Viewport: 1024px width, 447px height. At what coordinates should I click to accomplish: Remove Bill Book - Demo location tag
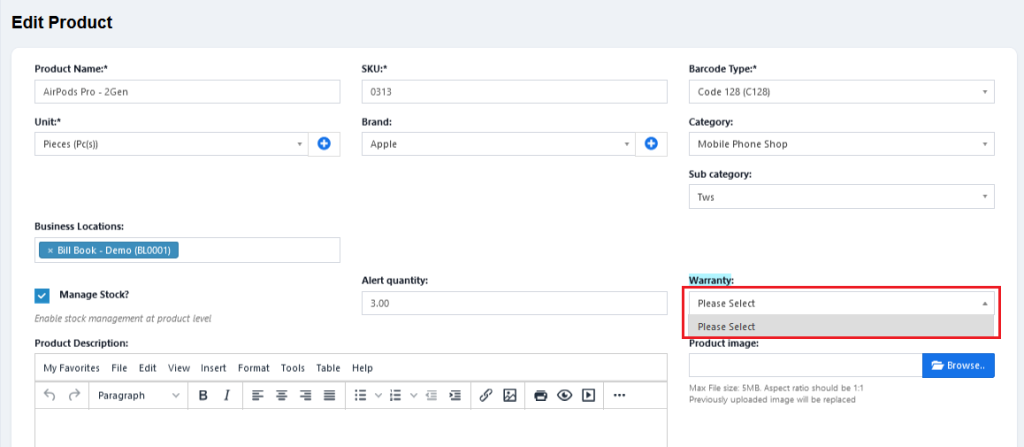(50, 250)
